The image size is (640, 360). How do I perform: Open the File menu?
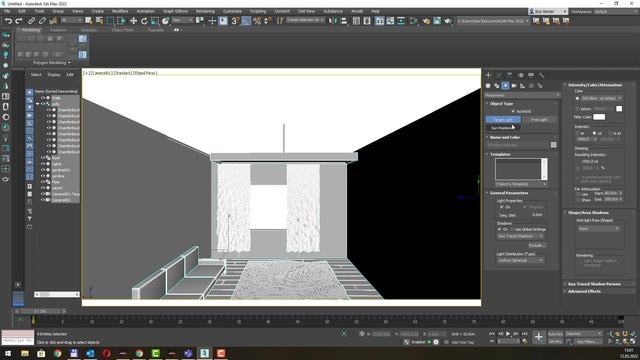[x=7, y=11]
